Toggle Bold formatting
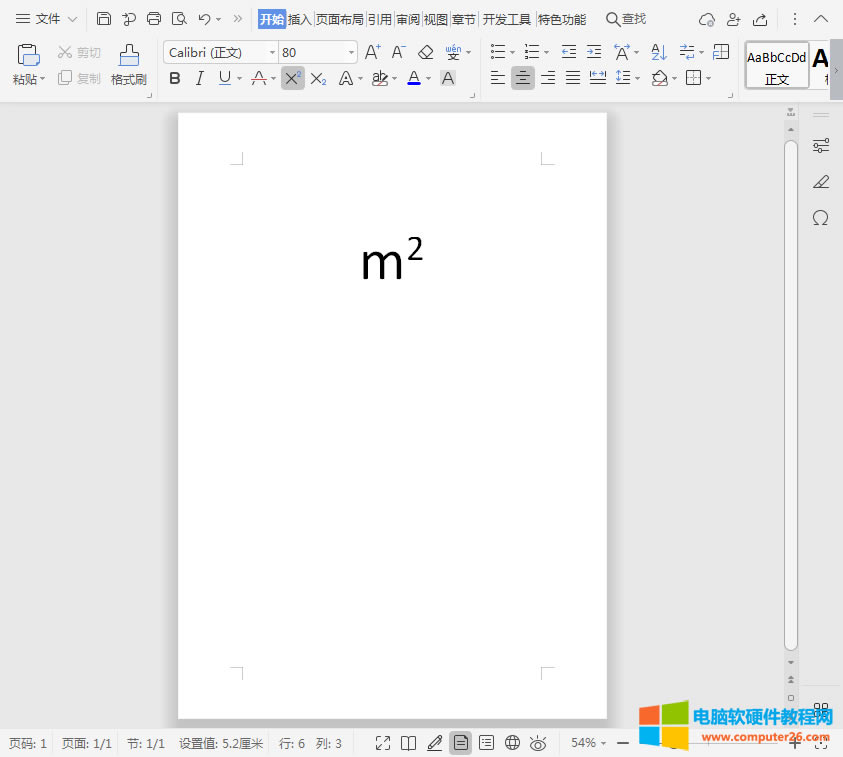 (175, 78)
